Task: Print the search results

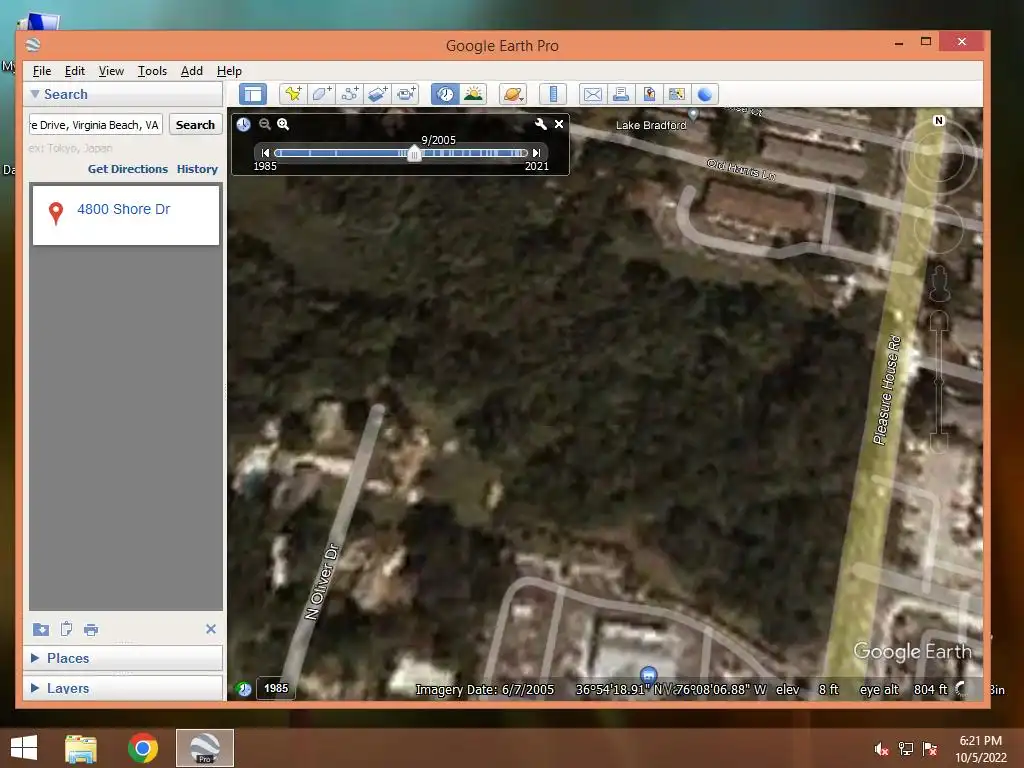Action: click(91, 630)
